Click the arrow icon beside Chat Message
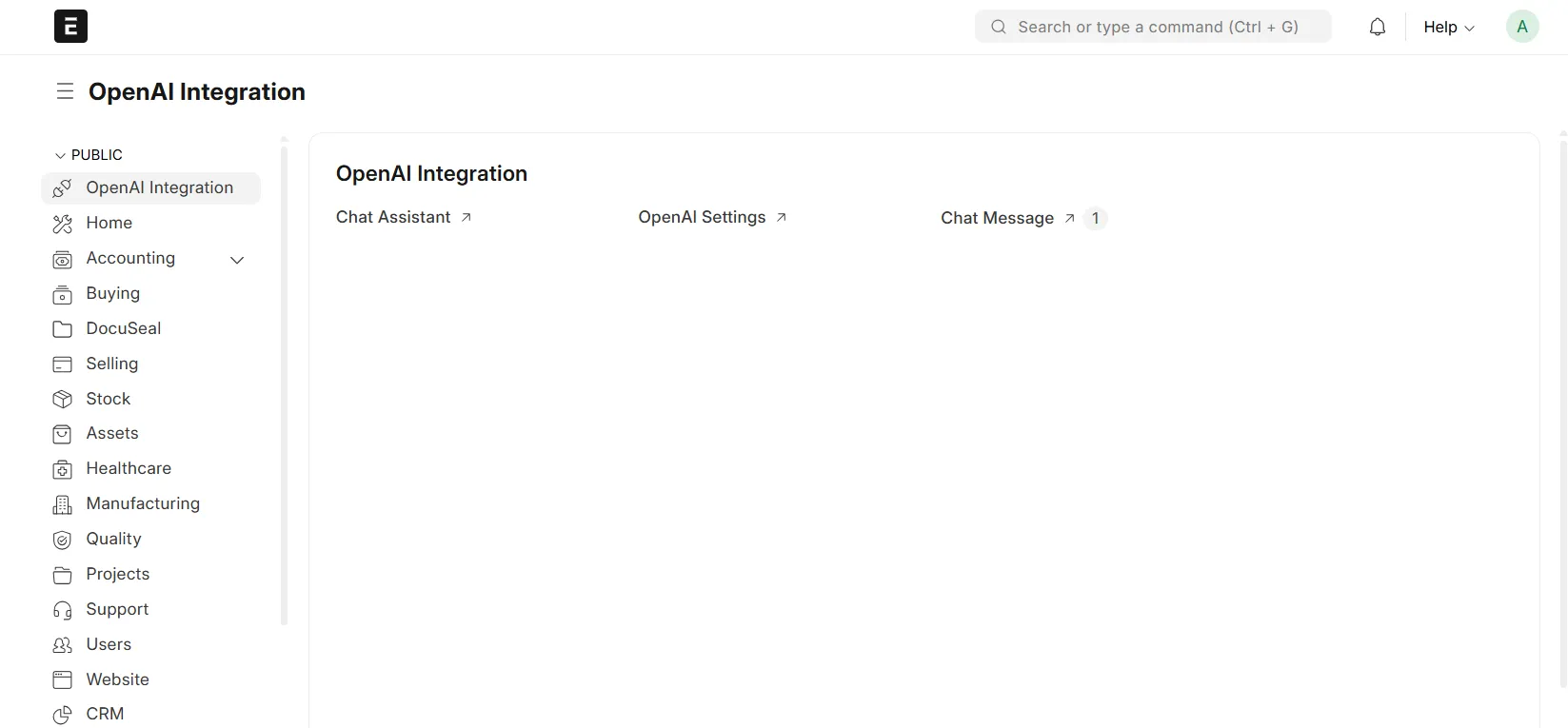The width and height of the screenshot is (1568, 728). (x=1070, y=218)
